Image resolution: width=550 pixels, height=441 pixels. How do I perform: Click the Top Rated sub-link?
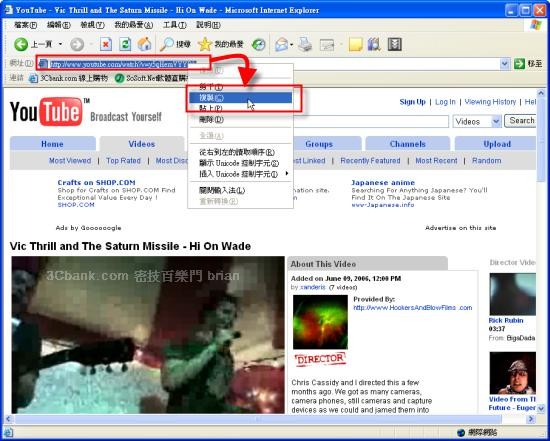click(123, 161)
